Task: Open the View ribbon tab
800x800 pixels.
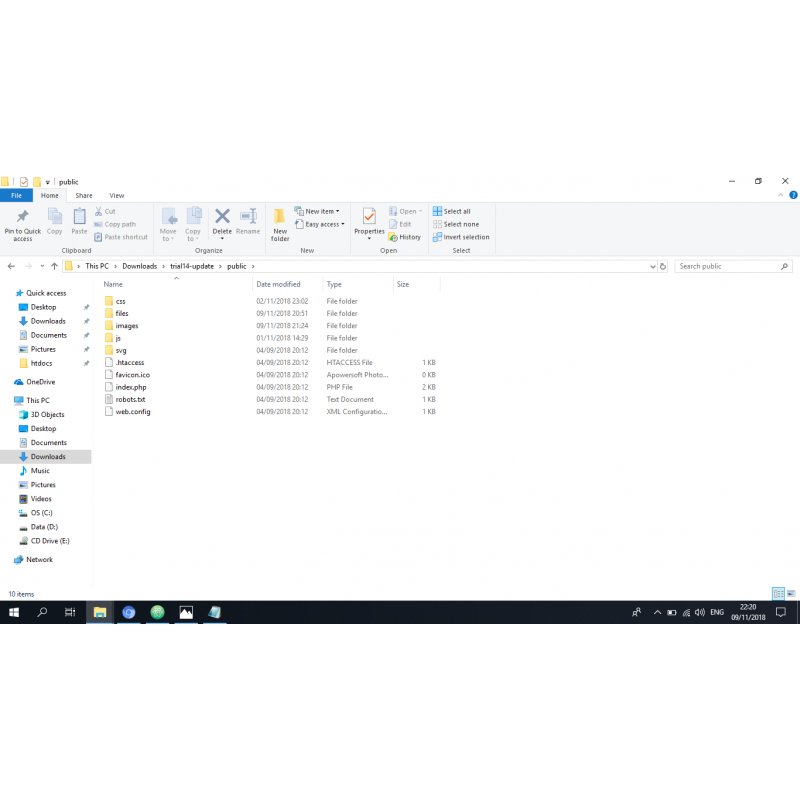Action: coord(117,196)
